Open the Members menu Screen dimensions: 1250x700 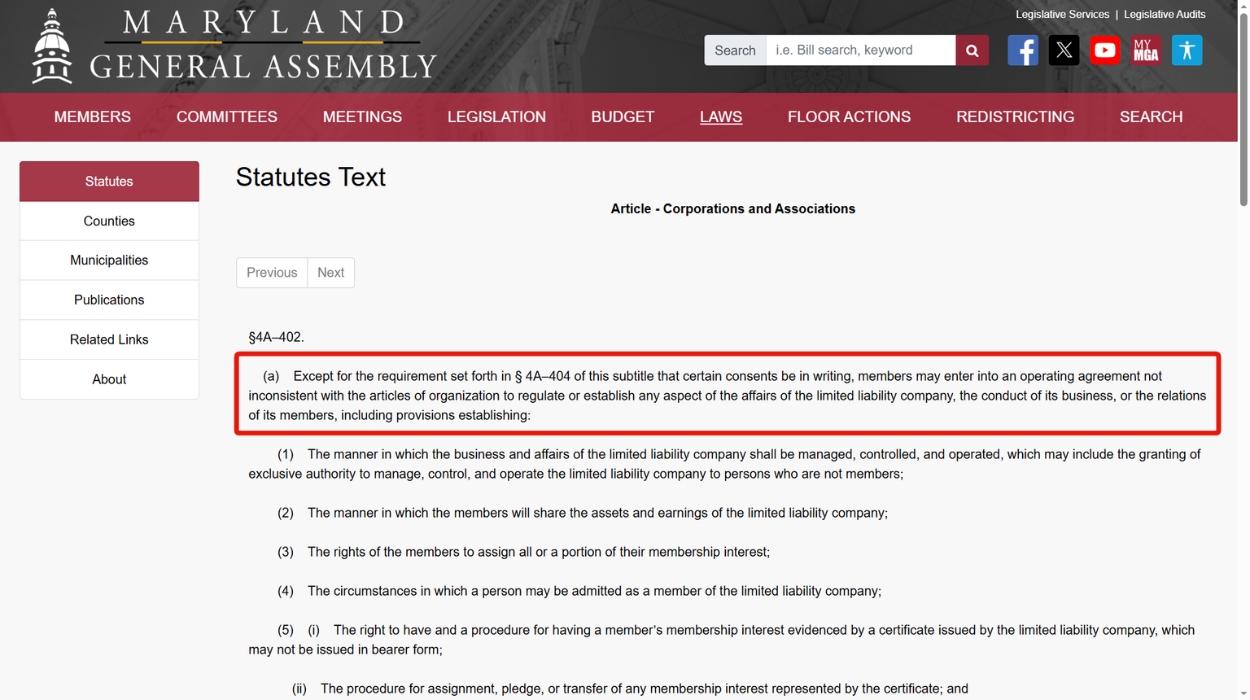pos(92,117)
